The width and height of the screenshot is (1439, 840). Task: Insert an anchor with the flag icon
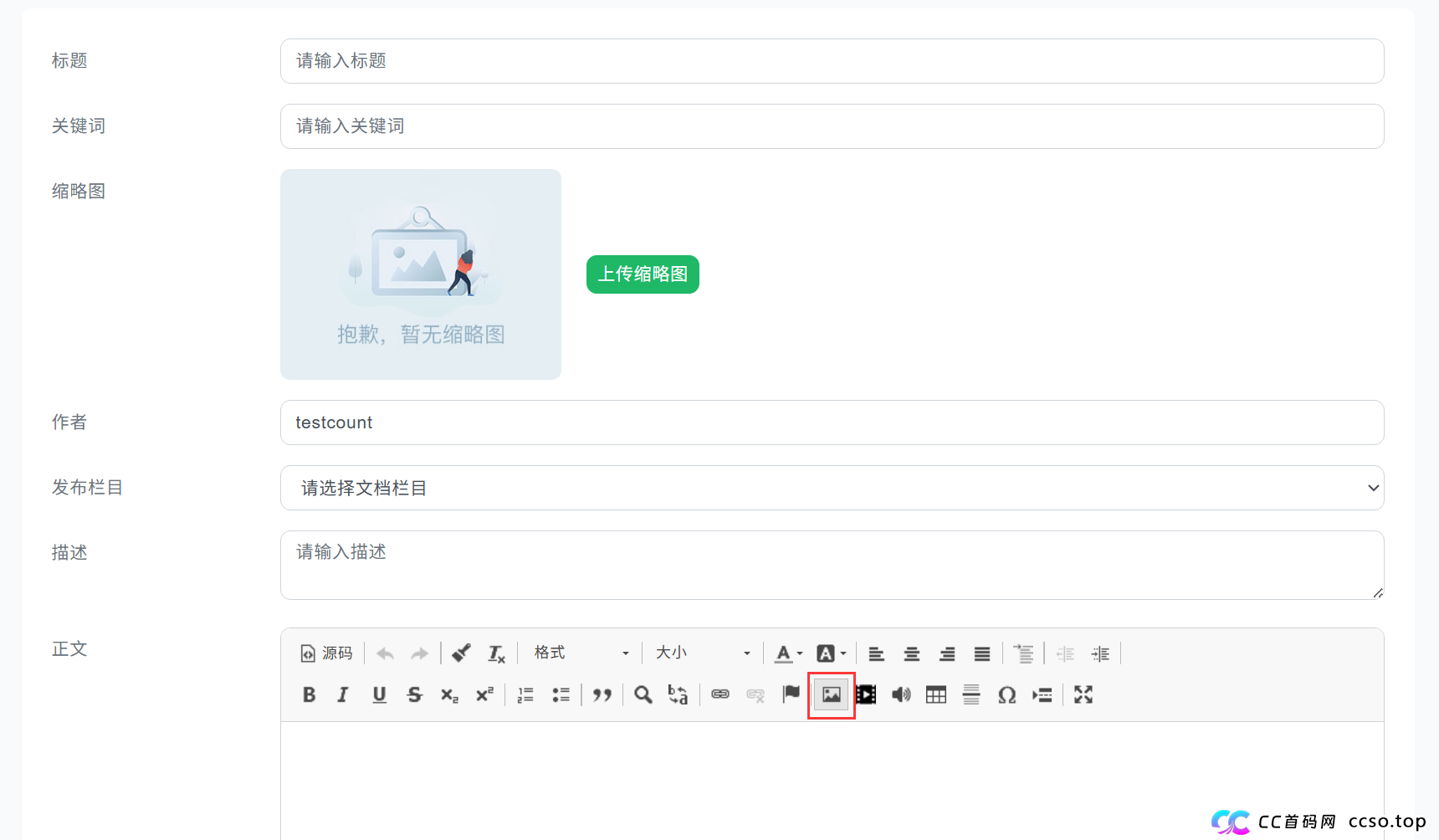pyautogui.click(x=791, y=694)
